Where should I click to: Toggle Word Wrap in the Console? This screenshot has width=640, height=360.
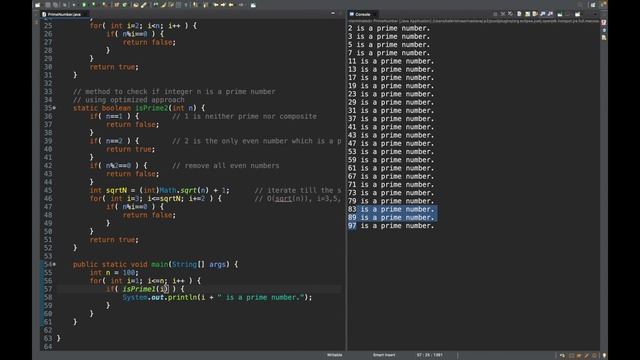pos(535,14)
